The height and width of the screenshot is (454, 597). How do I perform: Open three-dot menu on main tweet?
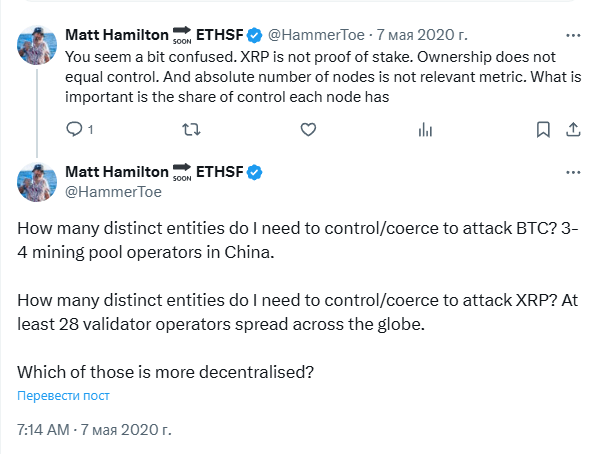point(573,173)
